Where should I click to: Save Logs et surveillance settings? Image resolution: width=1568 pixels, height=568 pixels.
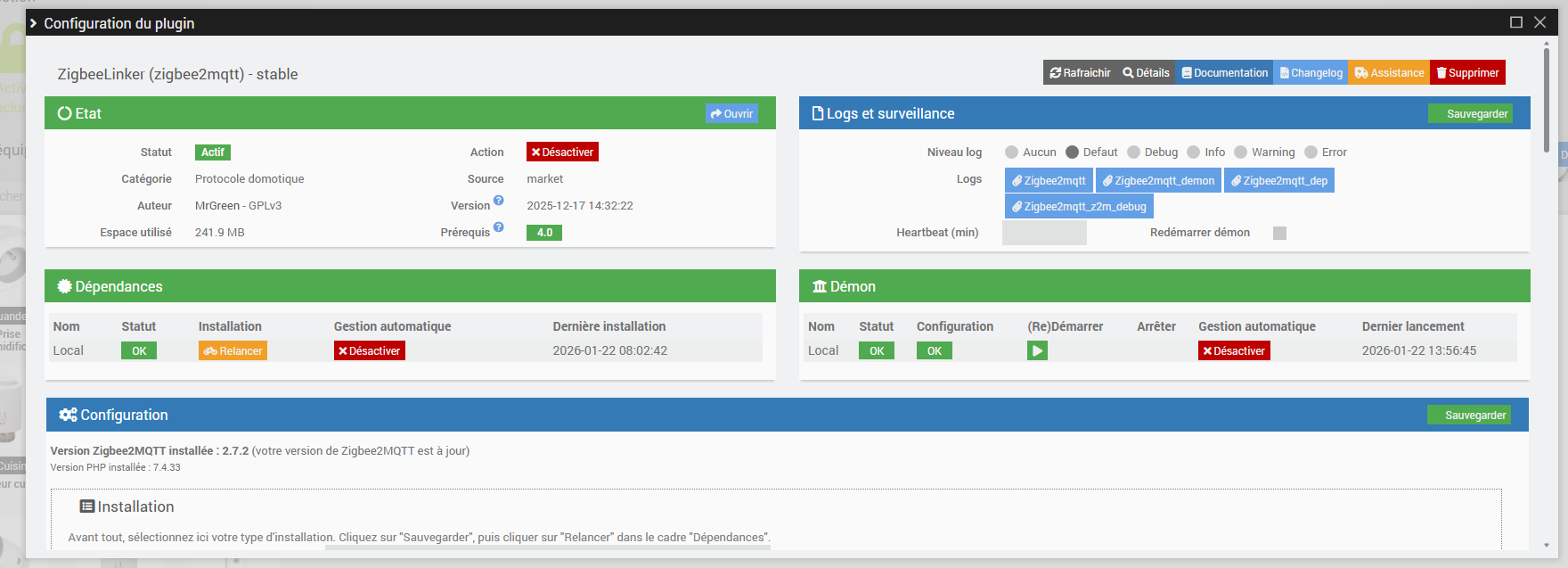tap(1470, 113)
